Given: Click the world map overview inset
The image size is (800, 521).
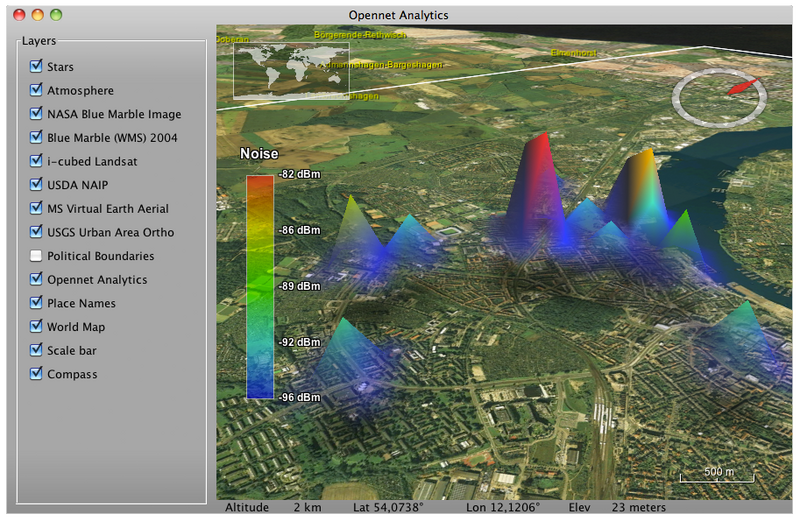Looking at the screenshot, I should click(291, 71).
